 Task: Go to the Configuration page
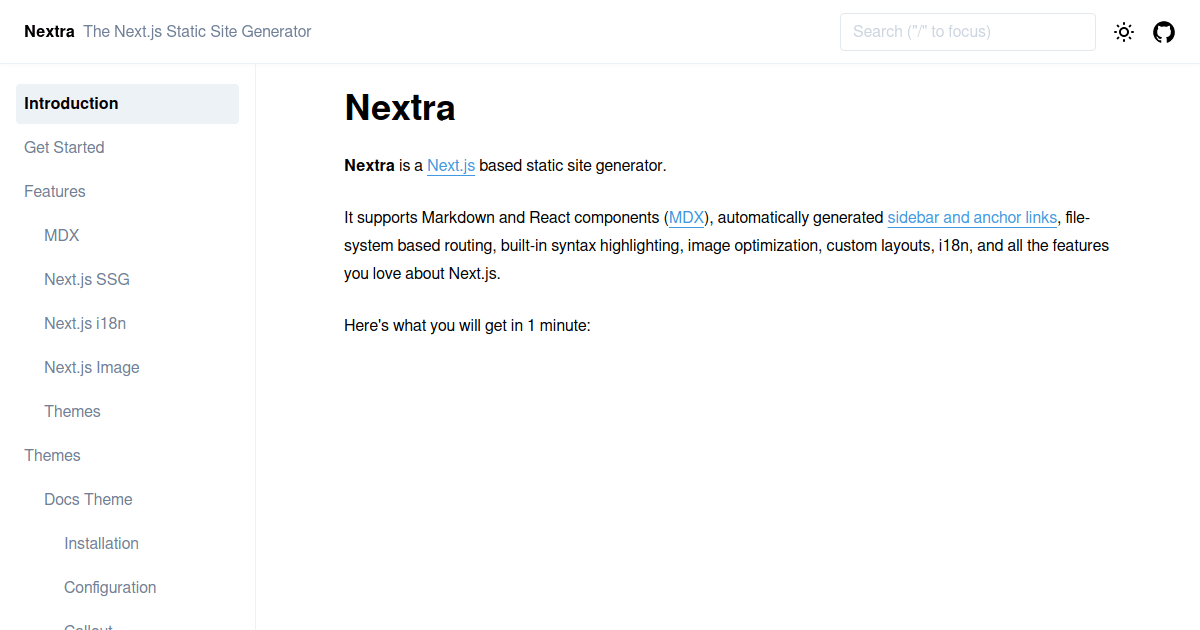point(110,588)
